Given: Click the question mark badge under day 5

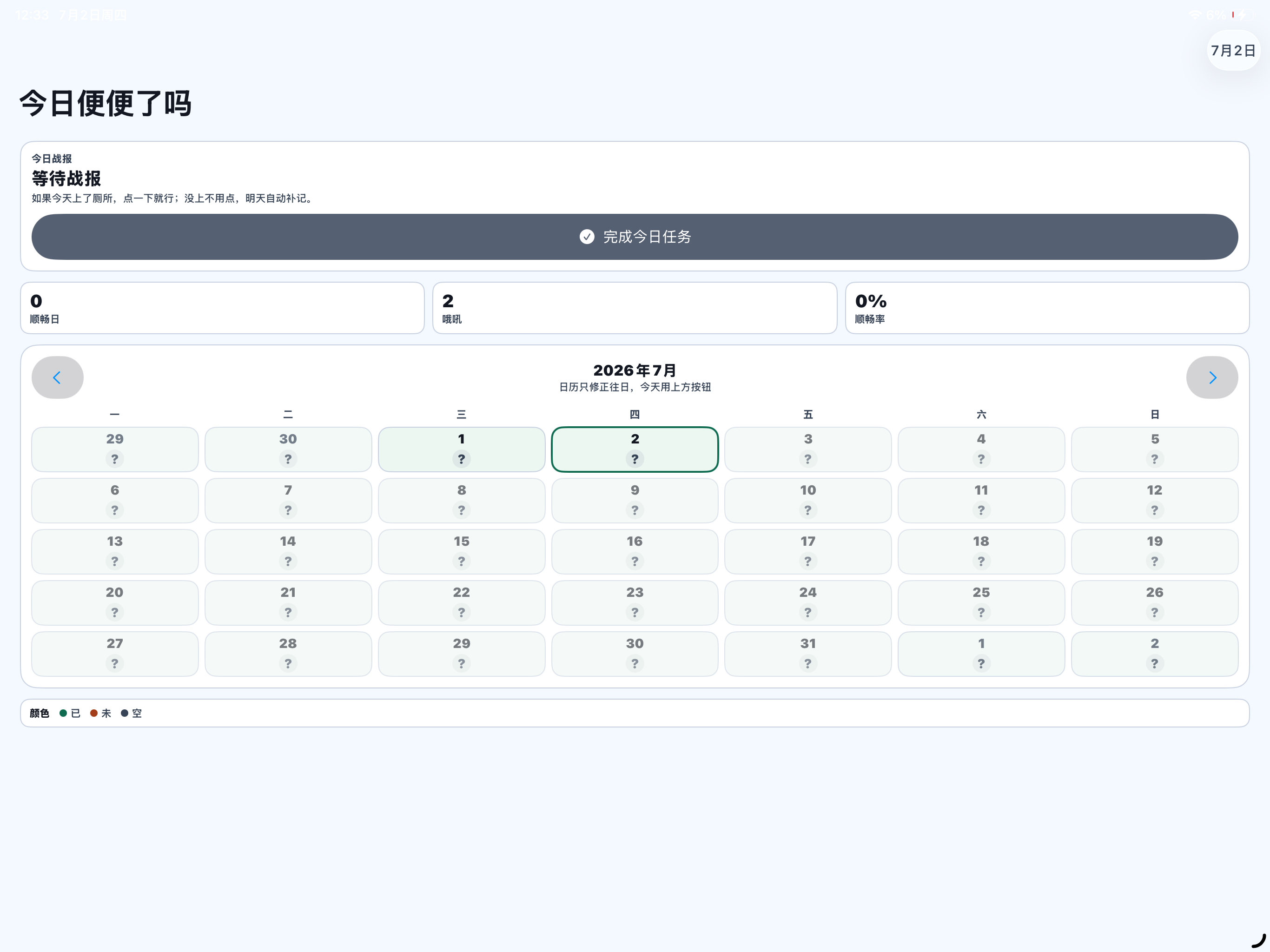Looking at the screenshot, I should (x=1155, y=459).
